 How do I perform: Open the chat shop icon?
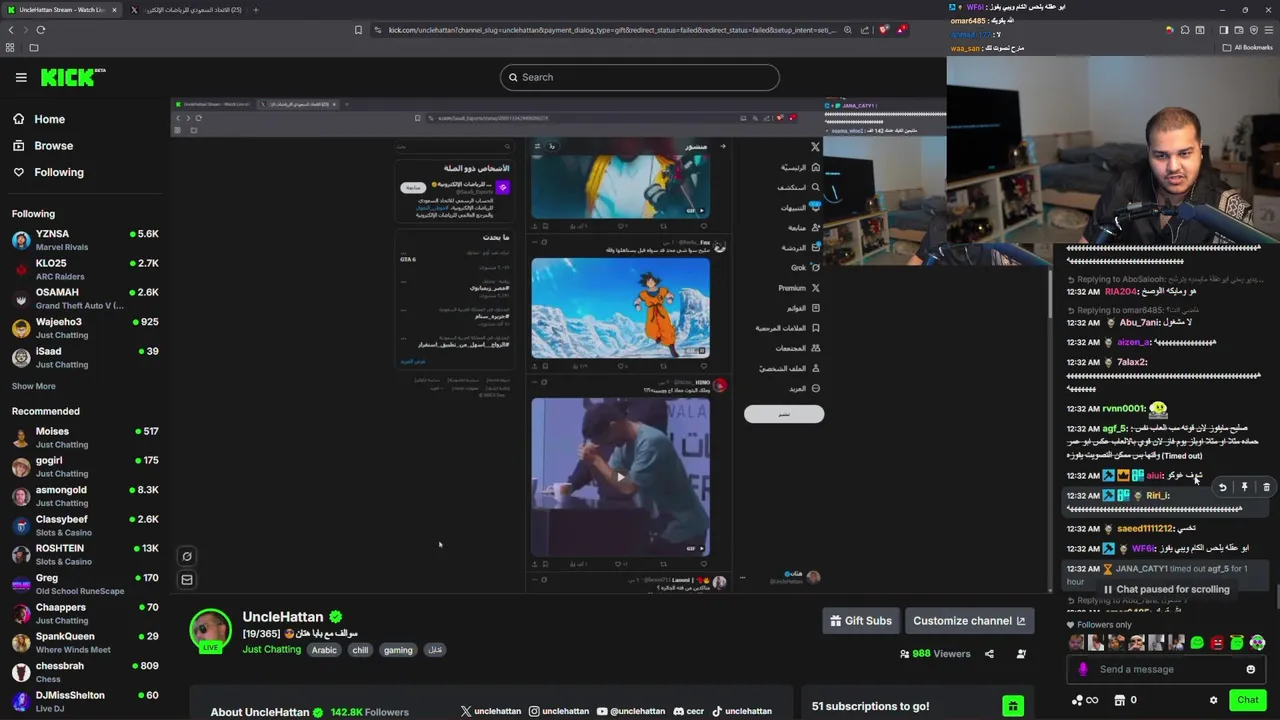coord(1120,700)
